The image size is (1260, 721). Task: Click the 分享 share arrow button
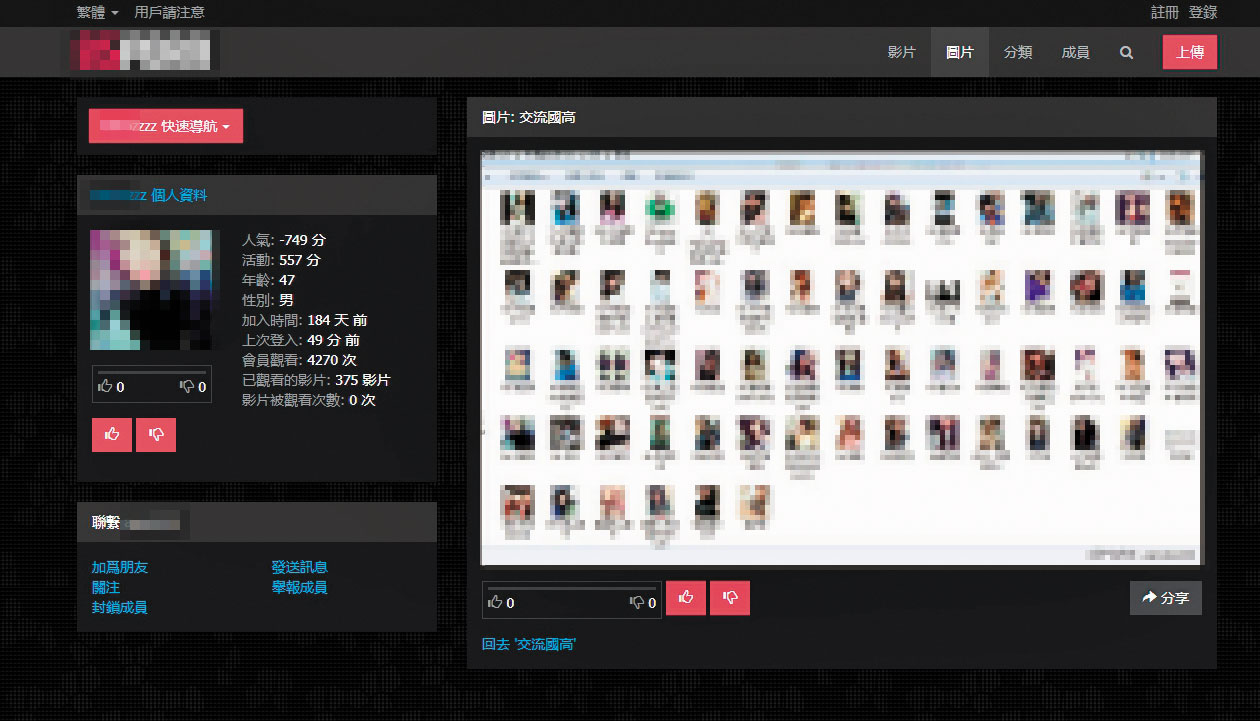pos(1165,598)
